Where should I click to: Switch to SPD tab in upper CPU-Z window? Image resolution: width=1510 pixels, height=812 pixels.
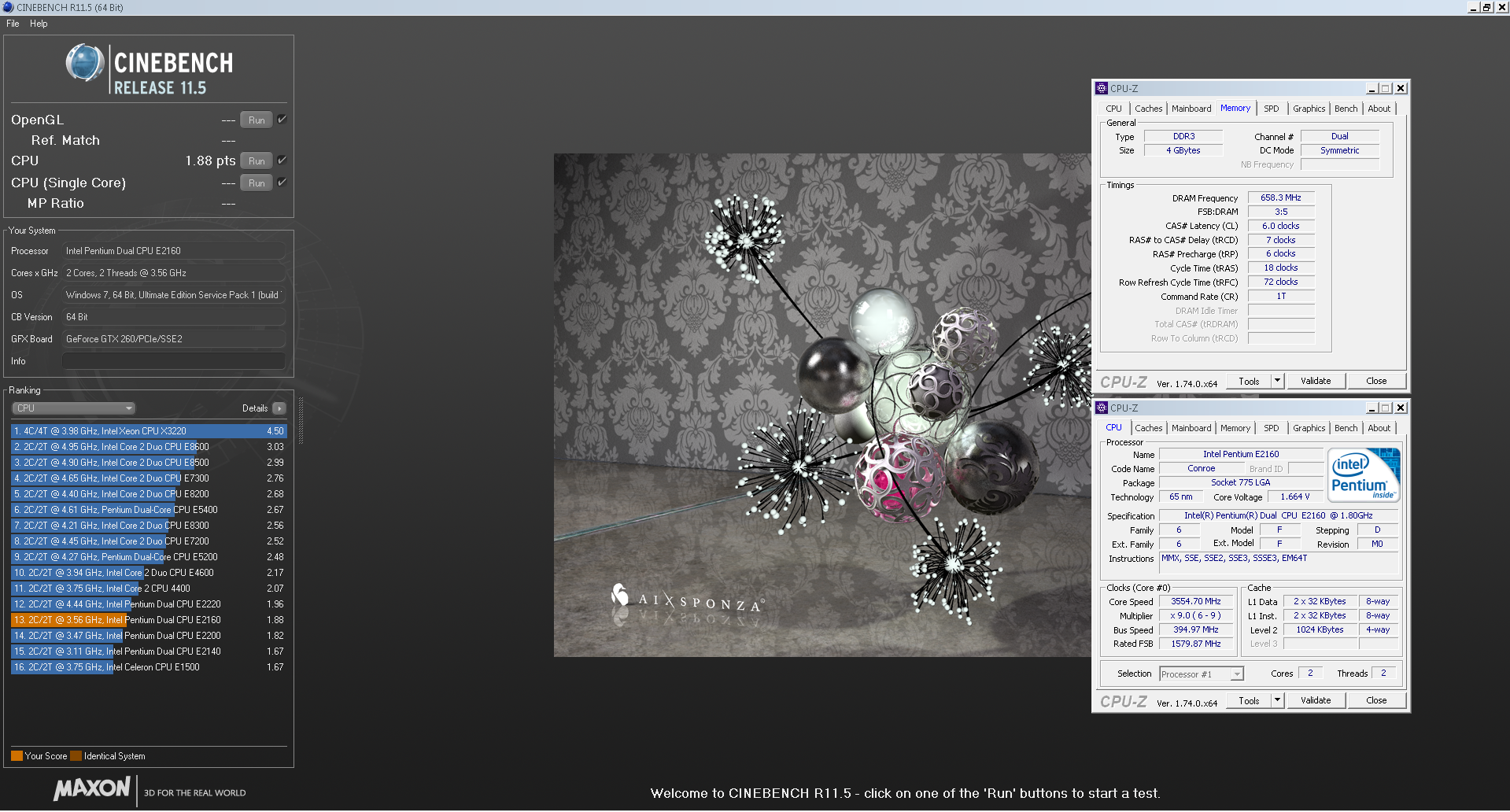pos(1272,109)
